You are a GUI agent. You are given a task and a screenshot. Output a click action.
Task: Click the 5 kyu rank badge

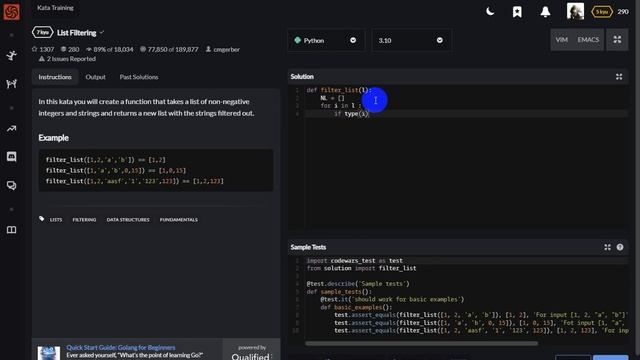602,12
